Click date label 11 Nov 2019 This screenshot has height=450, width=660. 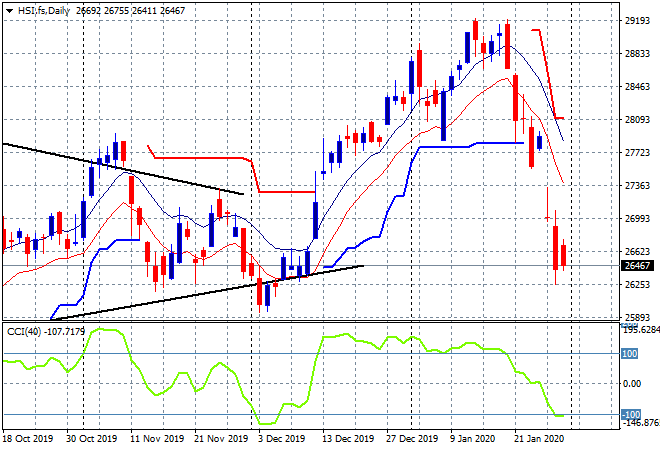[157, 439]
